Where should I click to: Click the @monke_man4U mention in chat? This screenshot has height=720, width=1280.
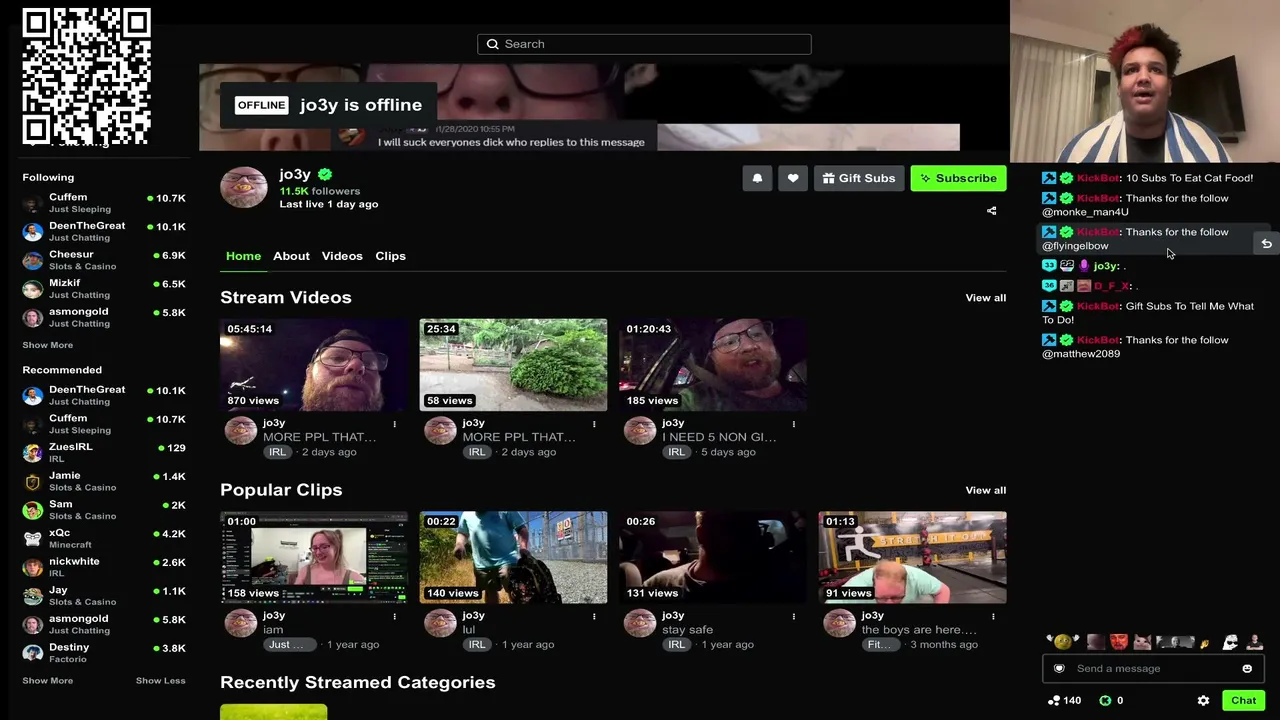pos(1085,212)
